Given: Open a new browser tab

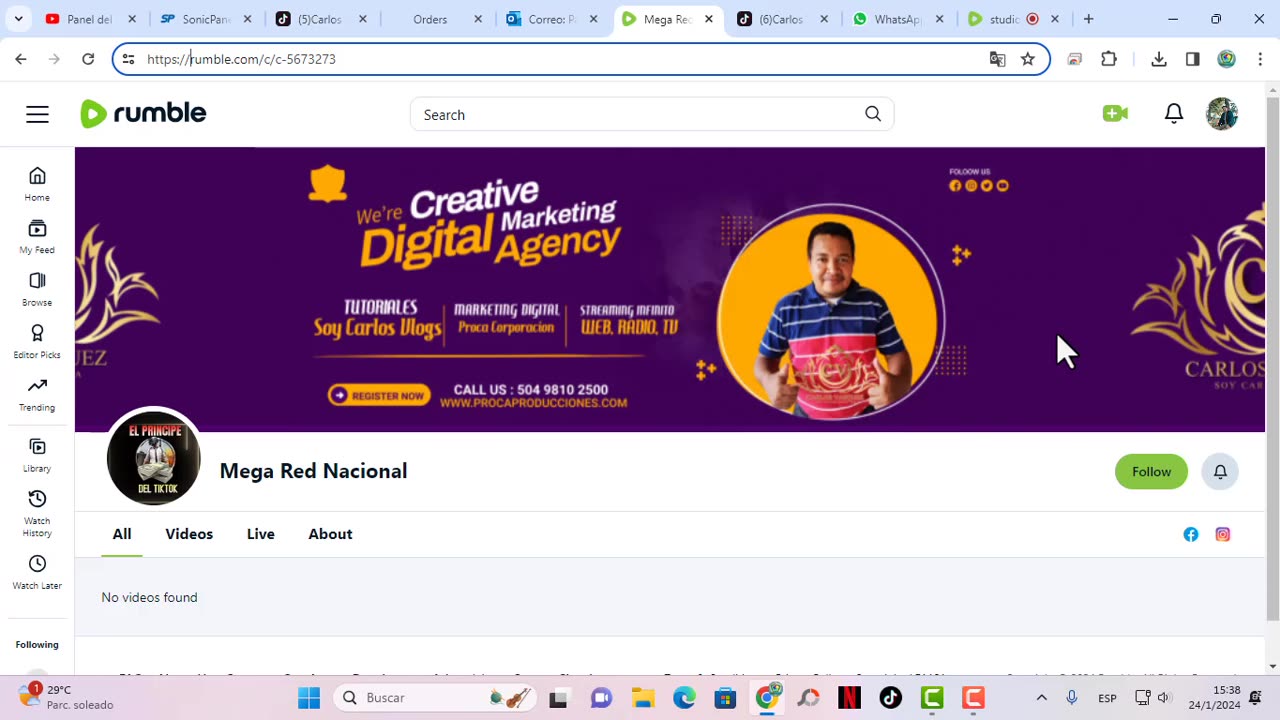Looking at the screenshot, I should click(x=1089, y=19).
